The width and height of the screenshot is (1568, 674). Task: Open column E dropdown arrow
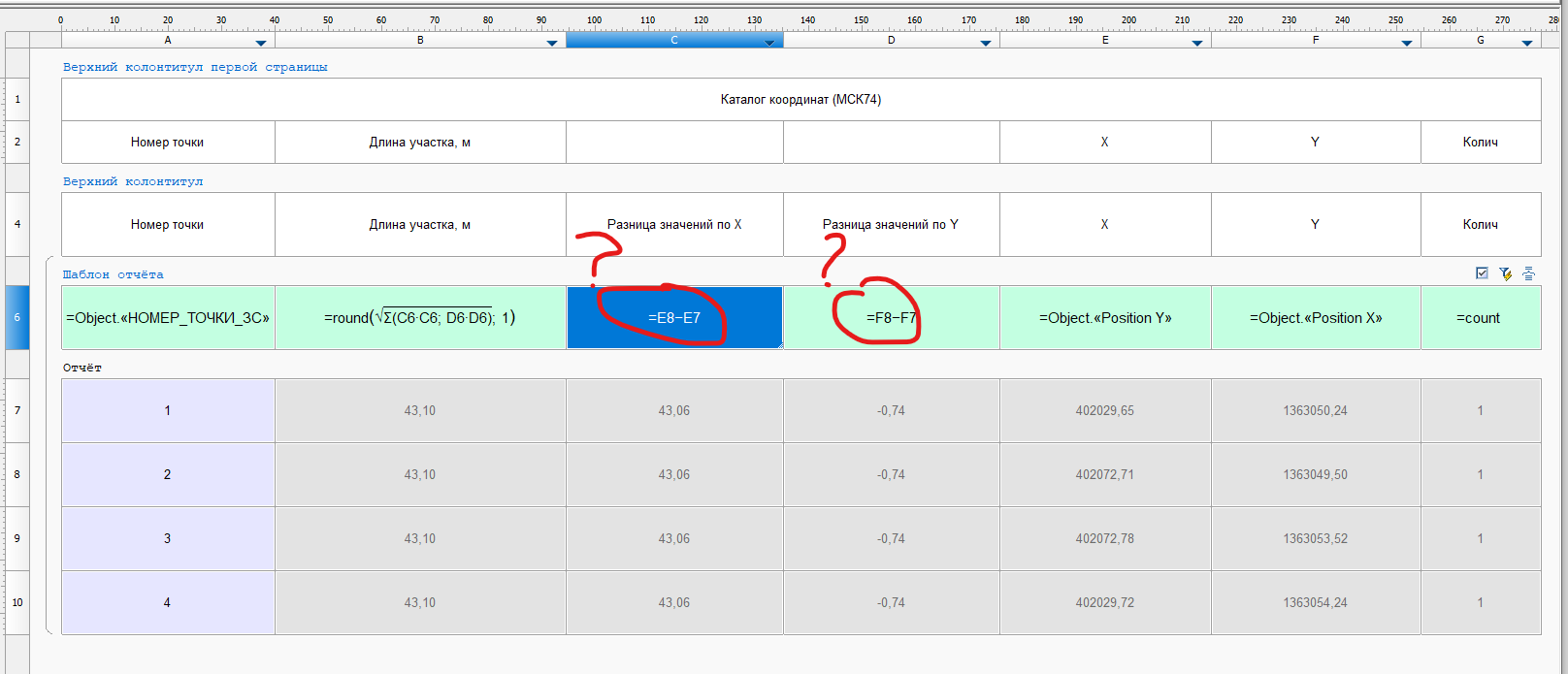[1196, 43]
